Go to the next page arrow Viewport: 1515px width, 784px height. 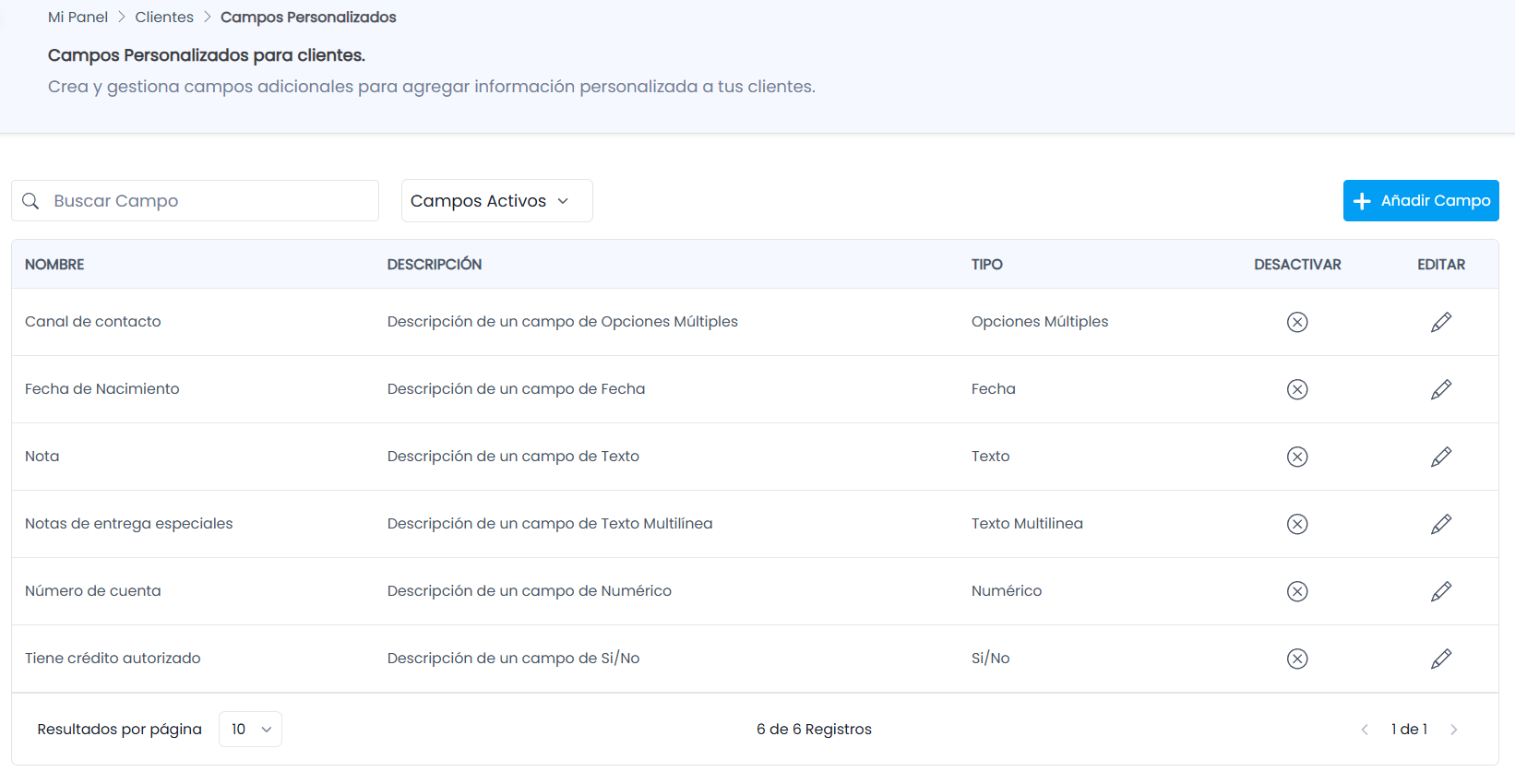click(1454, 730)
